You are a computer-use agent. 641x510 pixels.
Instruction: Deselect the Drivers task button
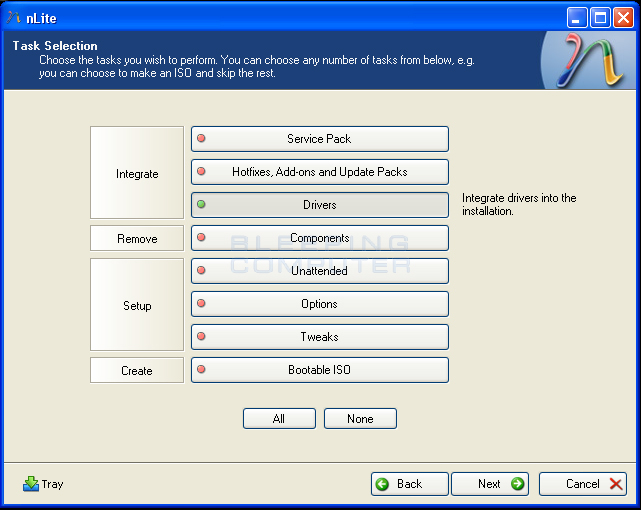pyautogui.click(x=320, y=205)
